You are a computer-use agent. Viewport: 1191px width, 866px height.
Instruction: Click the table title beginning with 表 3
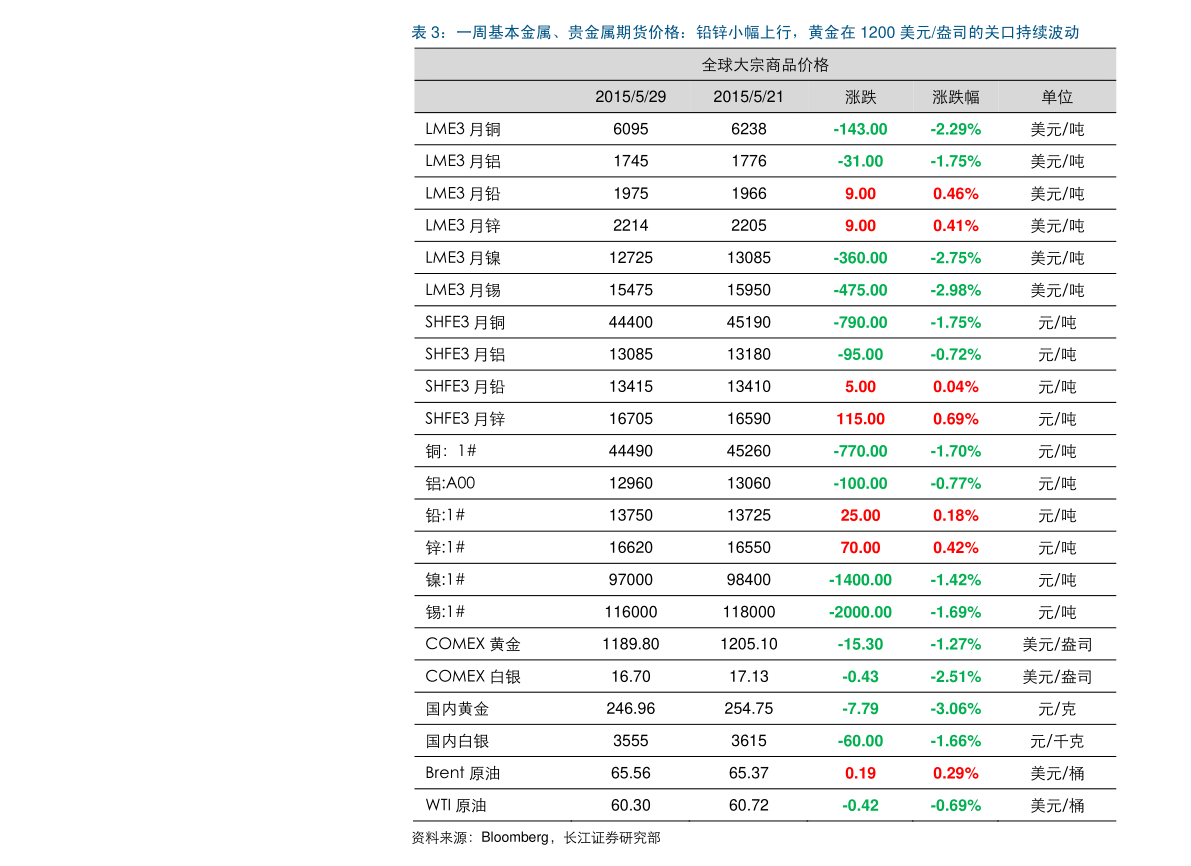click(745, 33)
